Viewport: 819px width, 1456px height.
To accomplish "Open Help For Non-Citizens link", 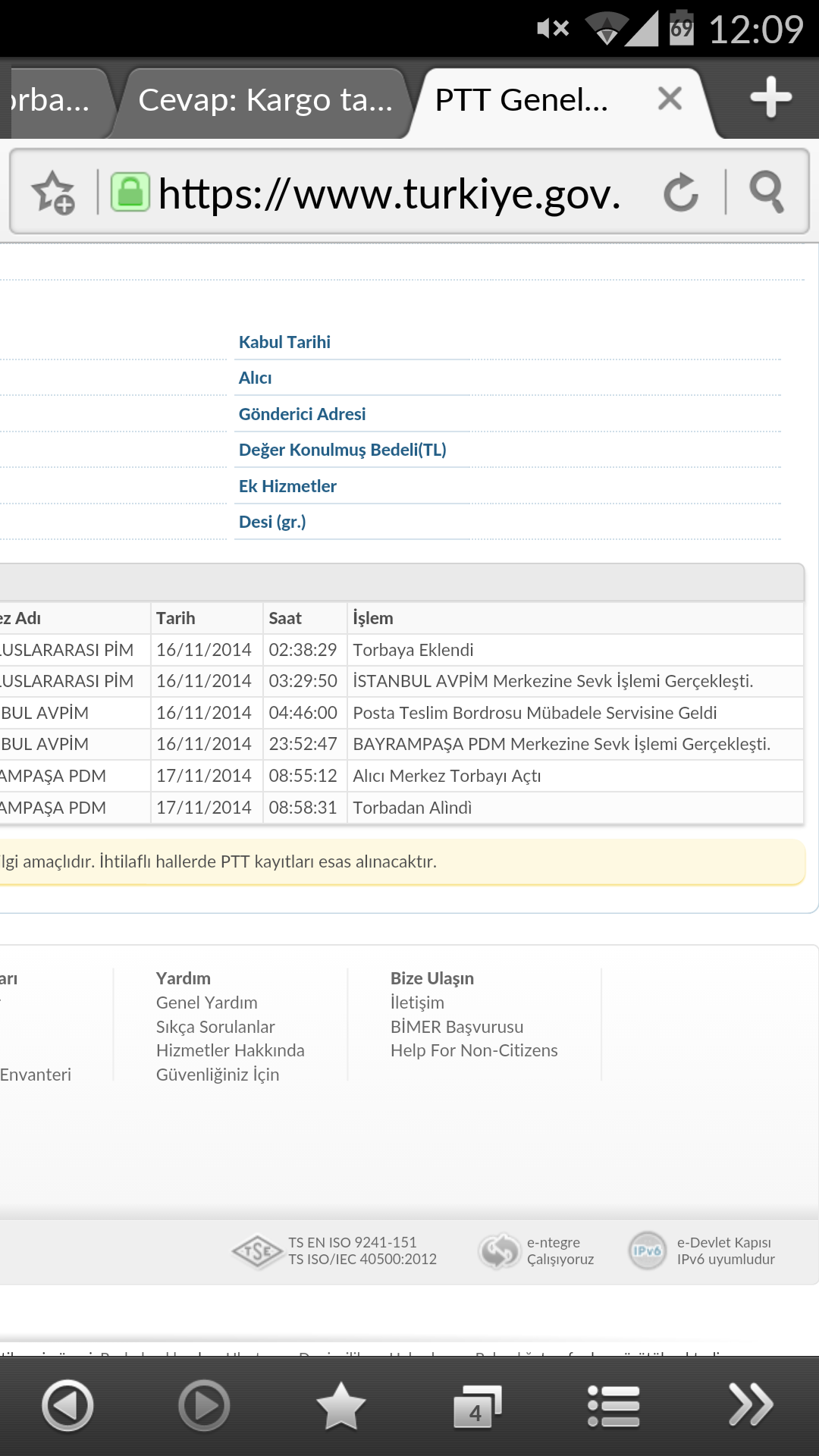I will tap(474, 1050).
